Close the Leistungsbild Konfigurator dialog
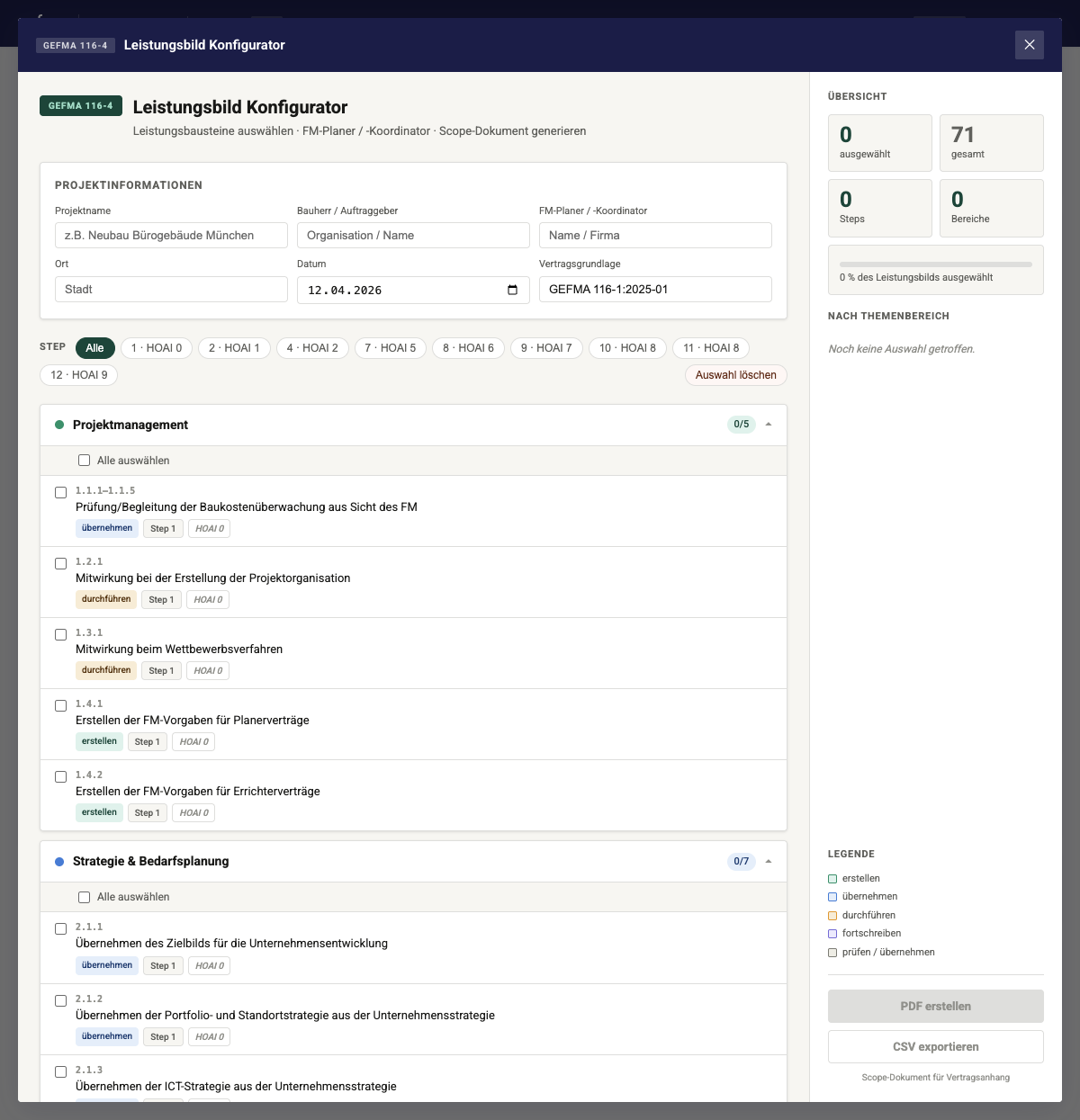The width and height of the screenshot is (1080, 1120). pos(1030,45)
